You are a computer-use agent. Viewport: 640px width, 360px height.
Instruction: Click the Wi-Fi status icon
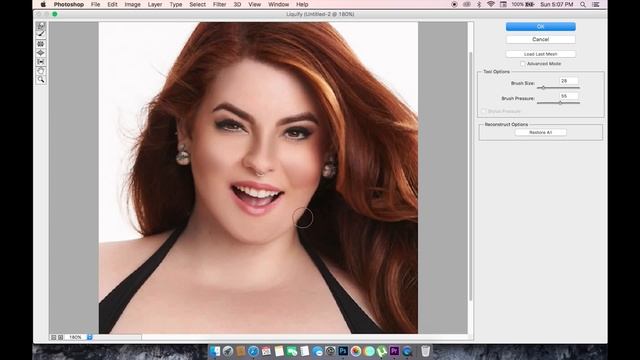tap(491, 4)
